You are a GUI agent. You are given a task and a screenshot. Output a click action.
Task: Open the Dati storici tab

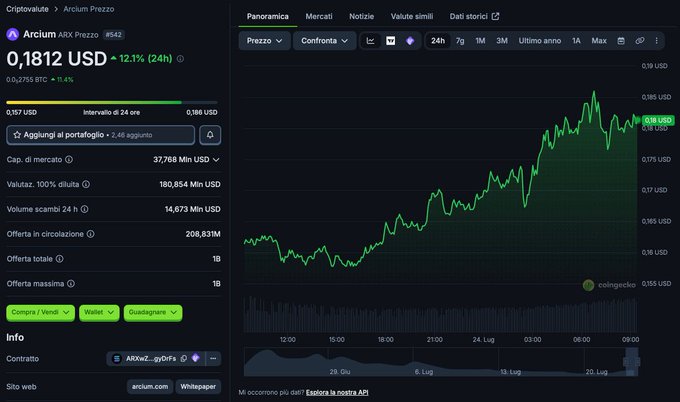point(474,16)
